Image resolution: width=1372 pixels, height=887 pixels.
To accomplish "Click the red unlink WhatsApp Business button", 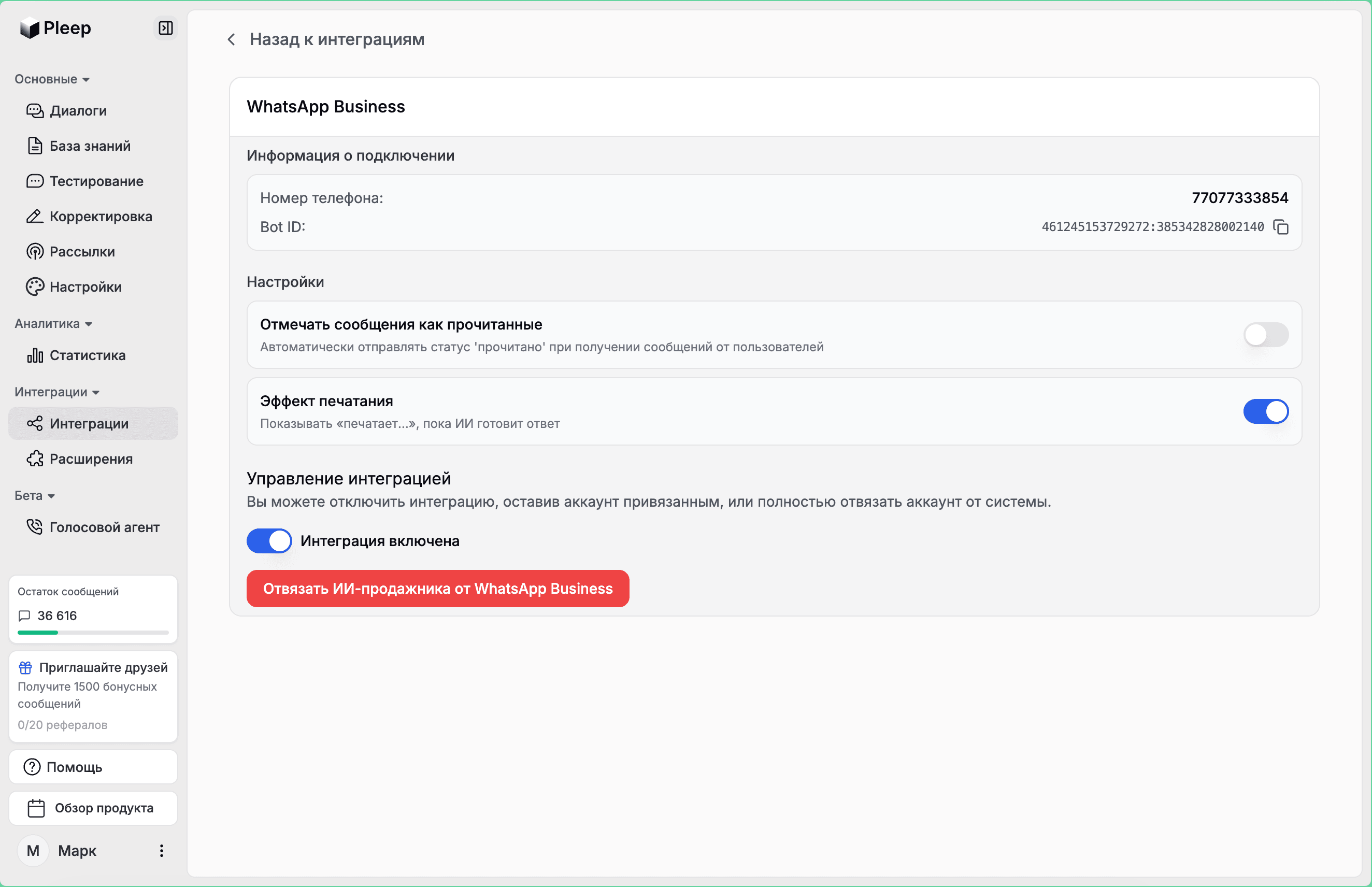I will 438,589.
